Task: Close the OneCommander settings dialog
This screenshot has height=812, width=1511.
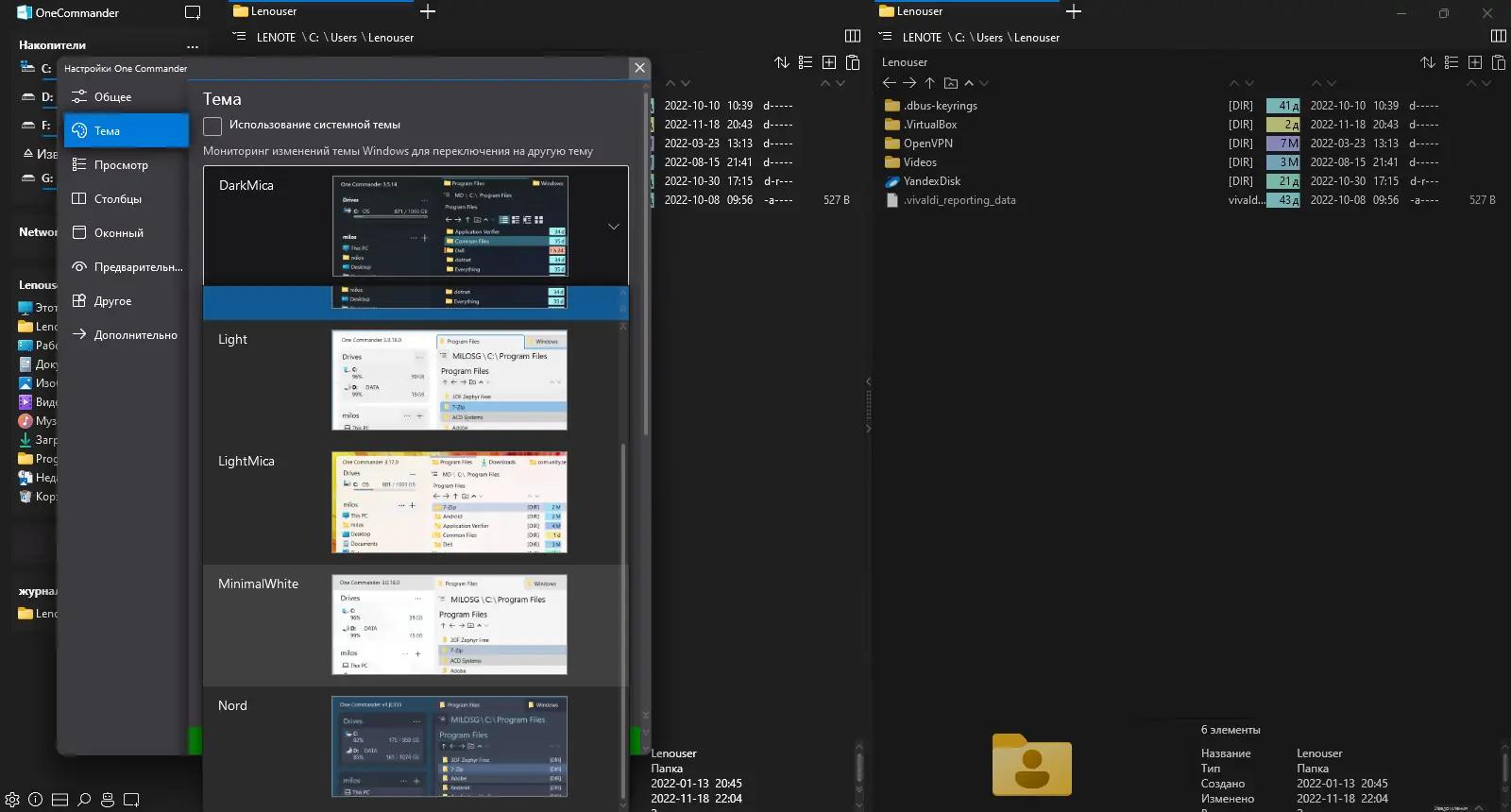Action: pos(639,68)
